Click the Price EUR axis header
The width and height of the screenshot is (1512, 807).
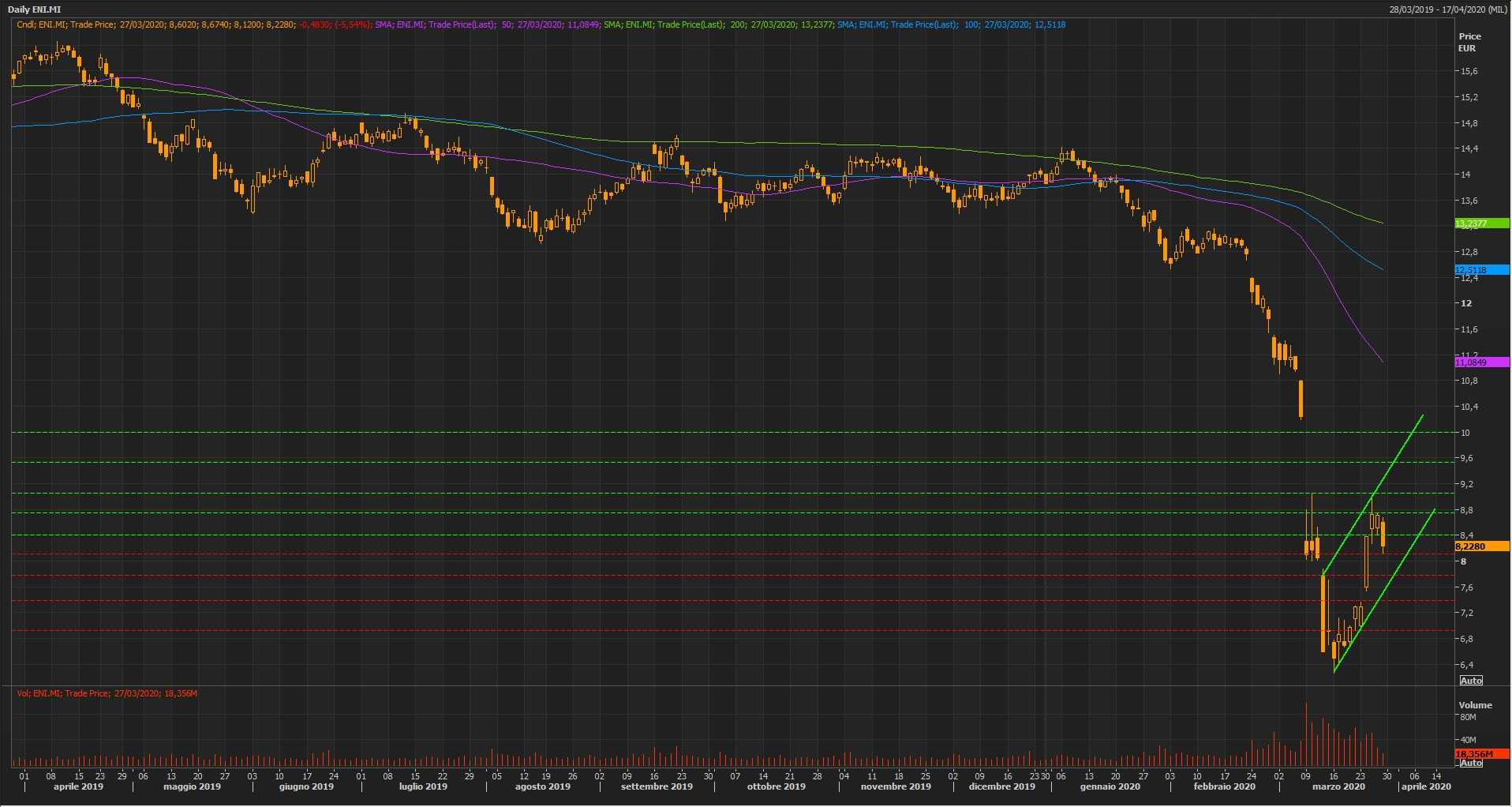point(1469,42)
